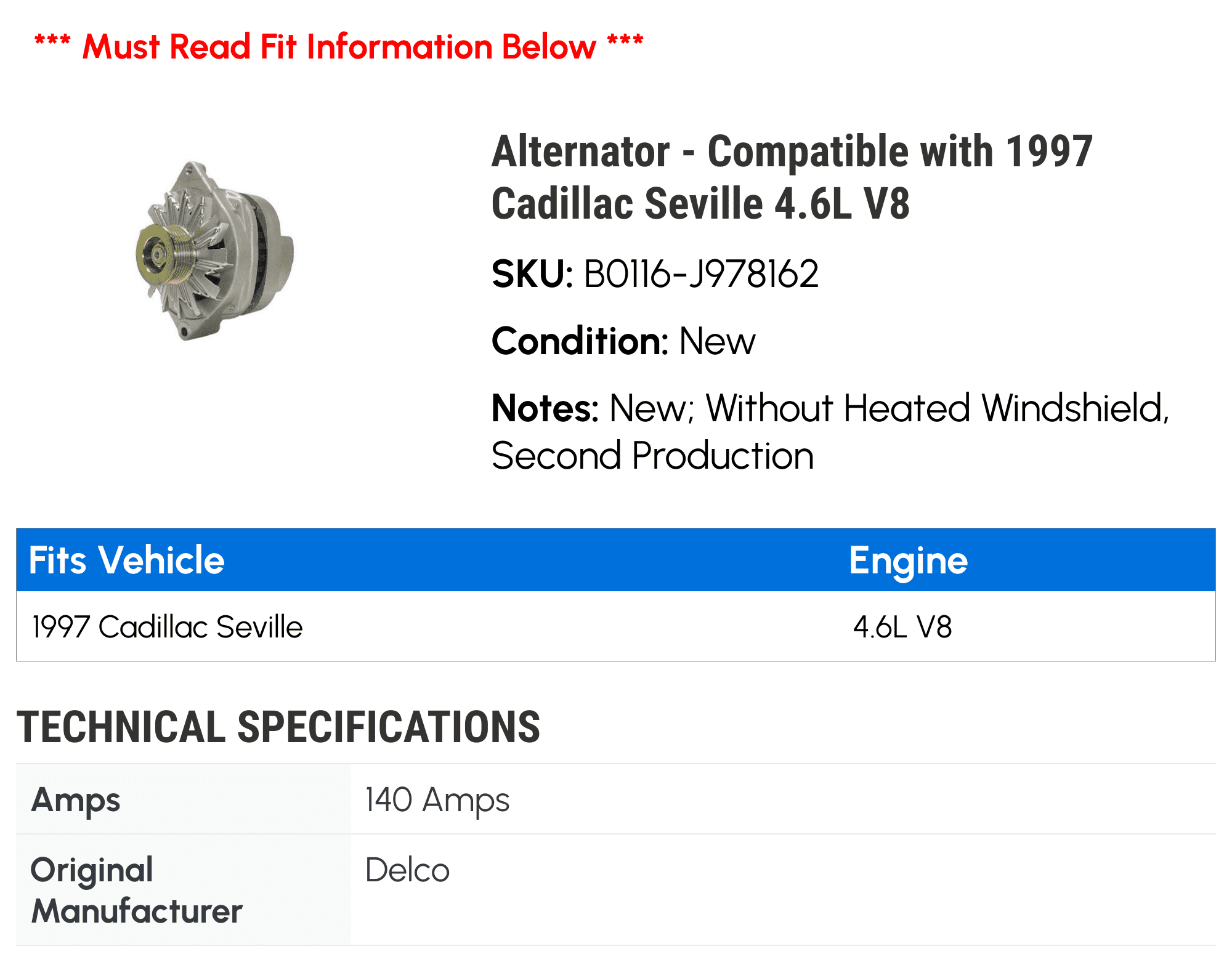Click the condition value New
Image resolution: width=1232 pixels, height=962 pixels.
717,341
